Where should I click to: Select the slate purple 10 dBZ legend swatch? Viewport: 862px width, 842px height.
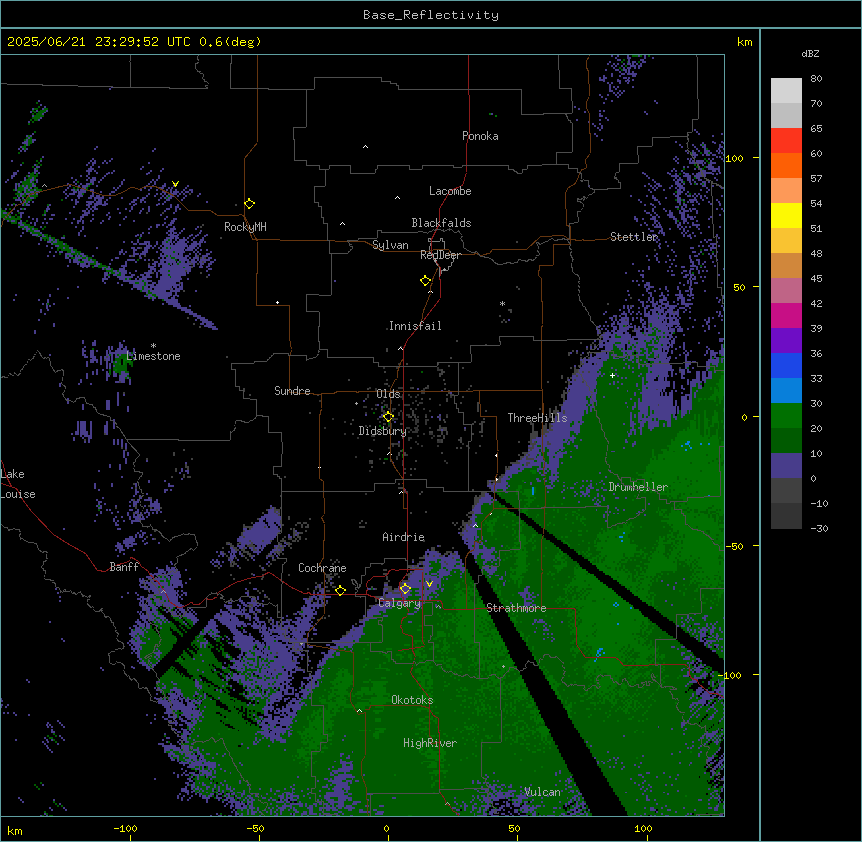(x=786, y=466)
